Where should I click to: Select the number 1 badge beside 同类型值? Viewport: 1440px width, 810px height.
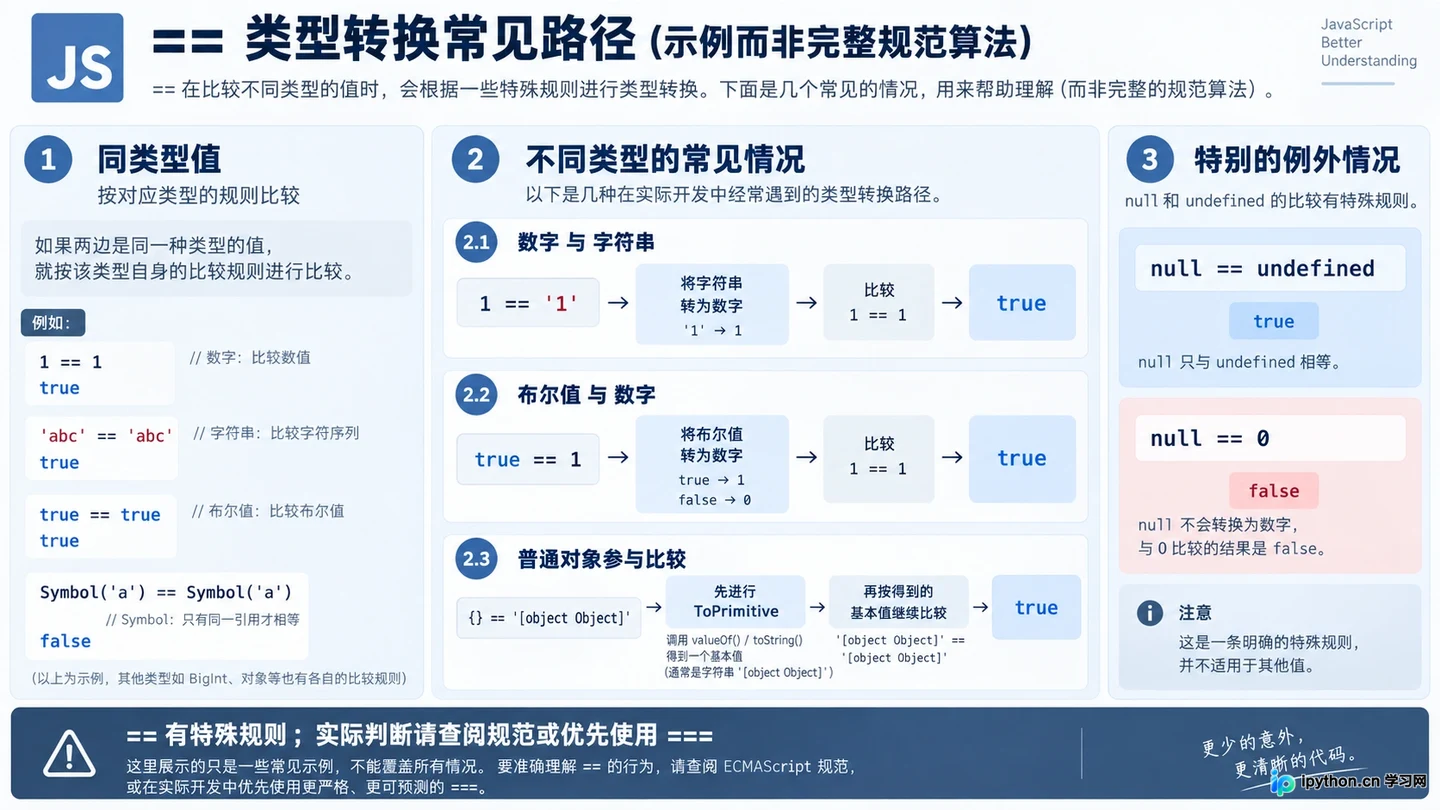click(x=48, y=160)
